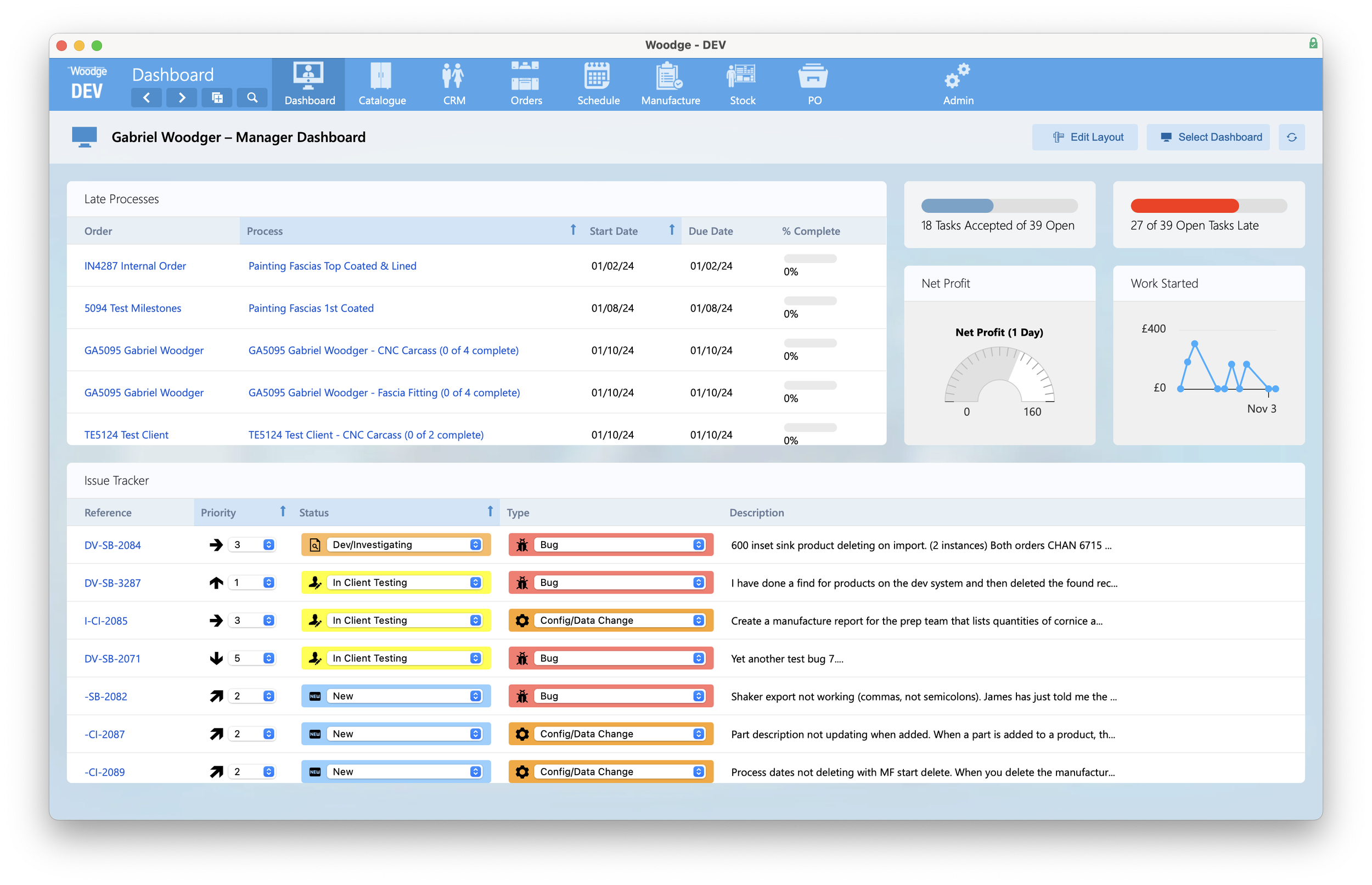Screen dimensions: 1372x885
Task: Open Admin gears icon
Action: [958, 76]
